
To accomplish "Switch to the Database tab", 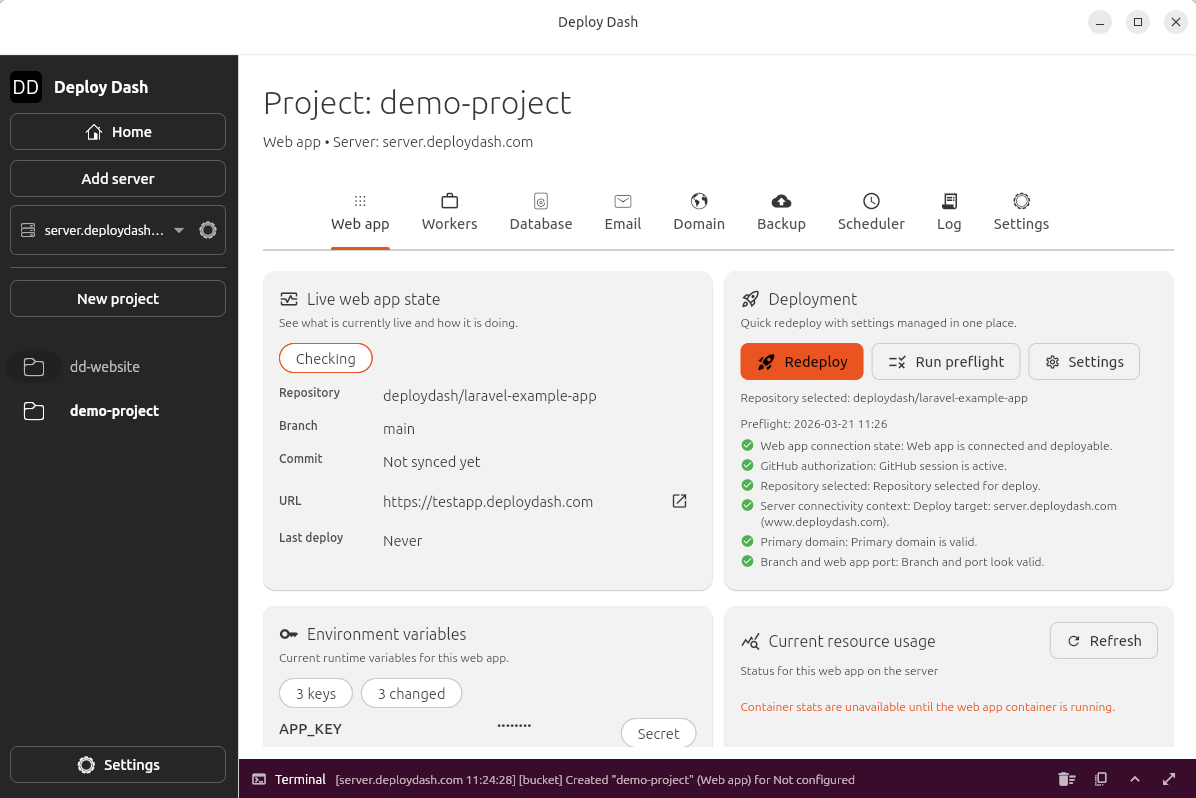I will tap(541, 212).
